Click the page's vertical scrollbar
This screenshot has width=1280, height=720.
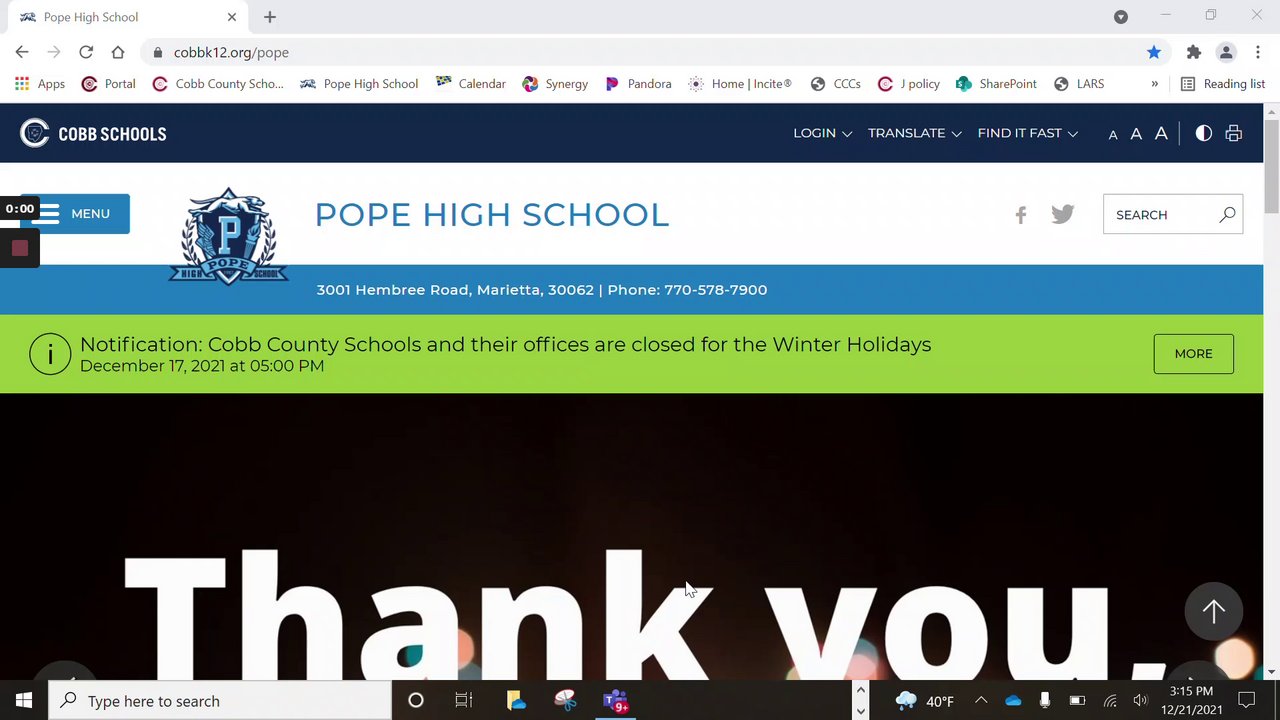point(1271,390)
